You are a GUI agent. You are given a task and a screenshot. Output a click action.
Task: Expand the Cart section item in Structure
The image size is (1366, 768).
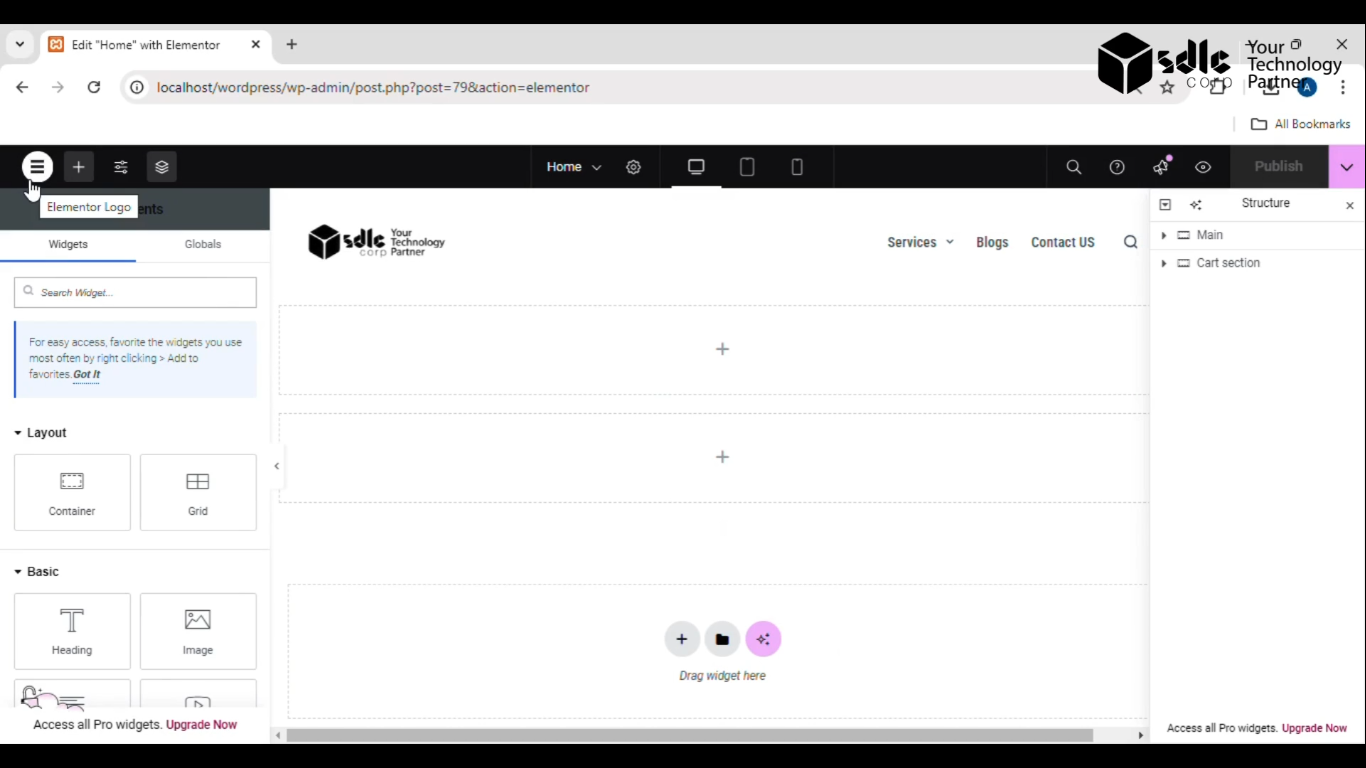pos(1163,263)
